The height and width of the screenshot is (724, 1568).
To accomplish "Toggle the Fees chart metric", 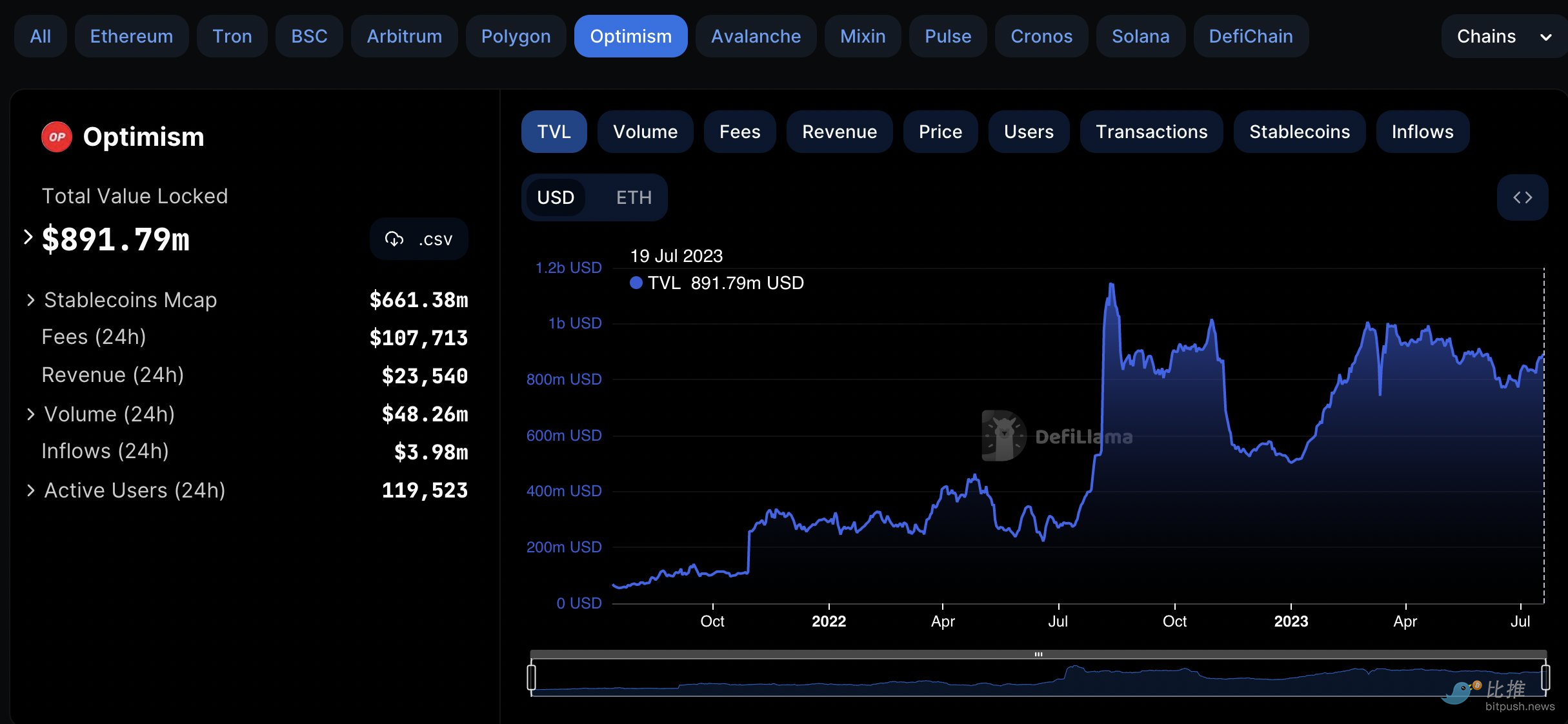I will click(739, 132).
